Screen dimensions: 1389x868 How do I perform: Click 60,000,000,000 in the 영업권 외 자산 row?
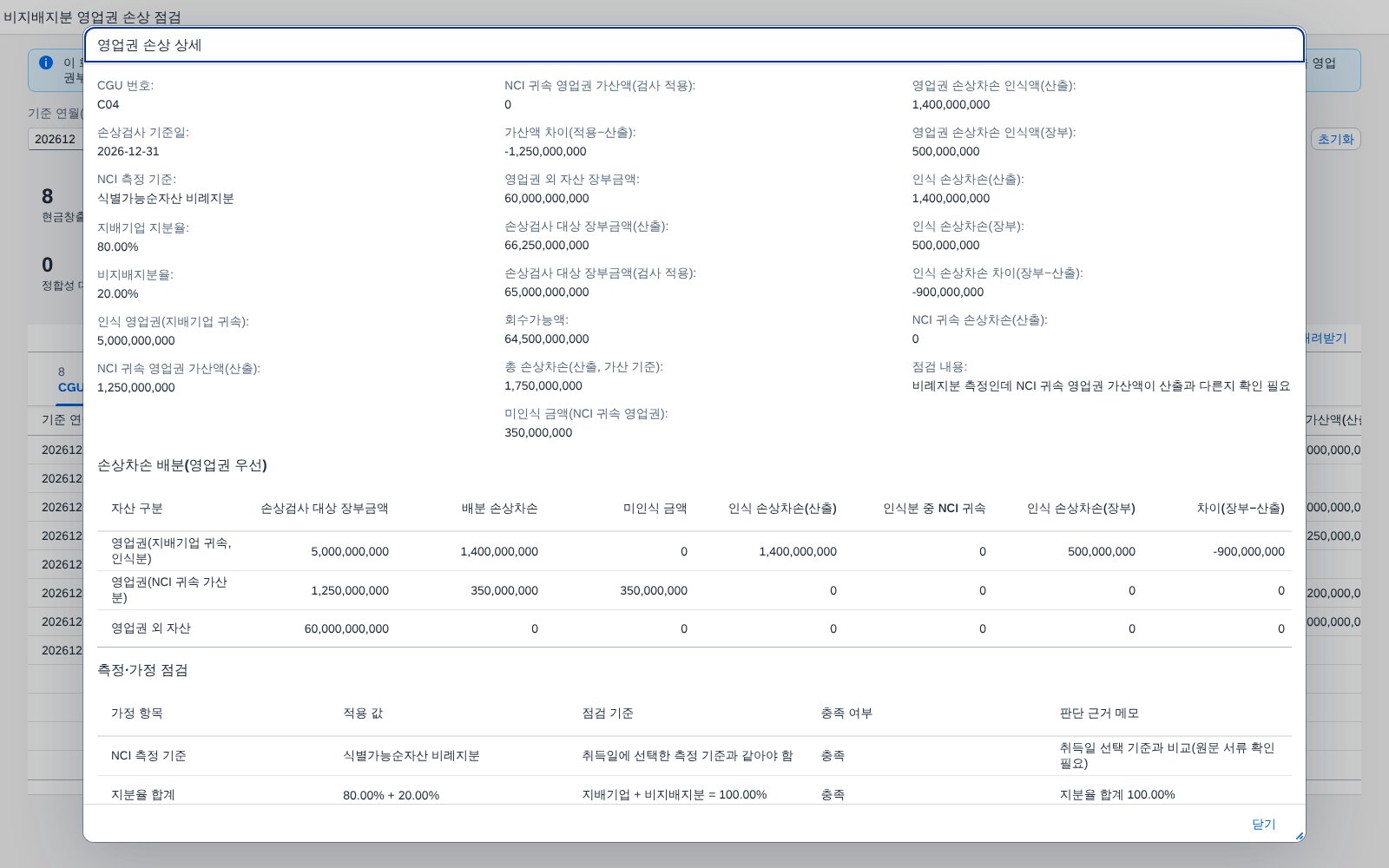pos(346,628)
